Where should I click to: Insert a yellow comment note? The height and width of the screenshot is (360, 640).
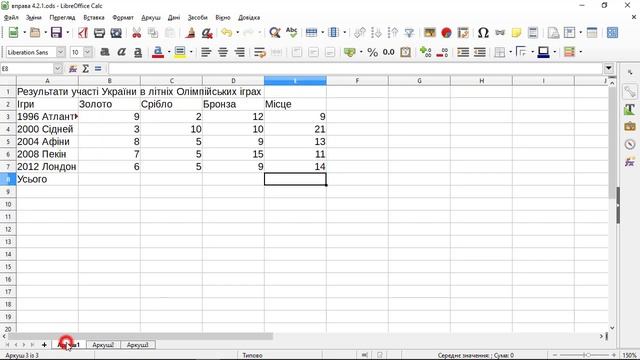(x=516, y=33)
